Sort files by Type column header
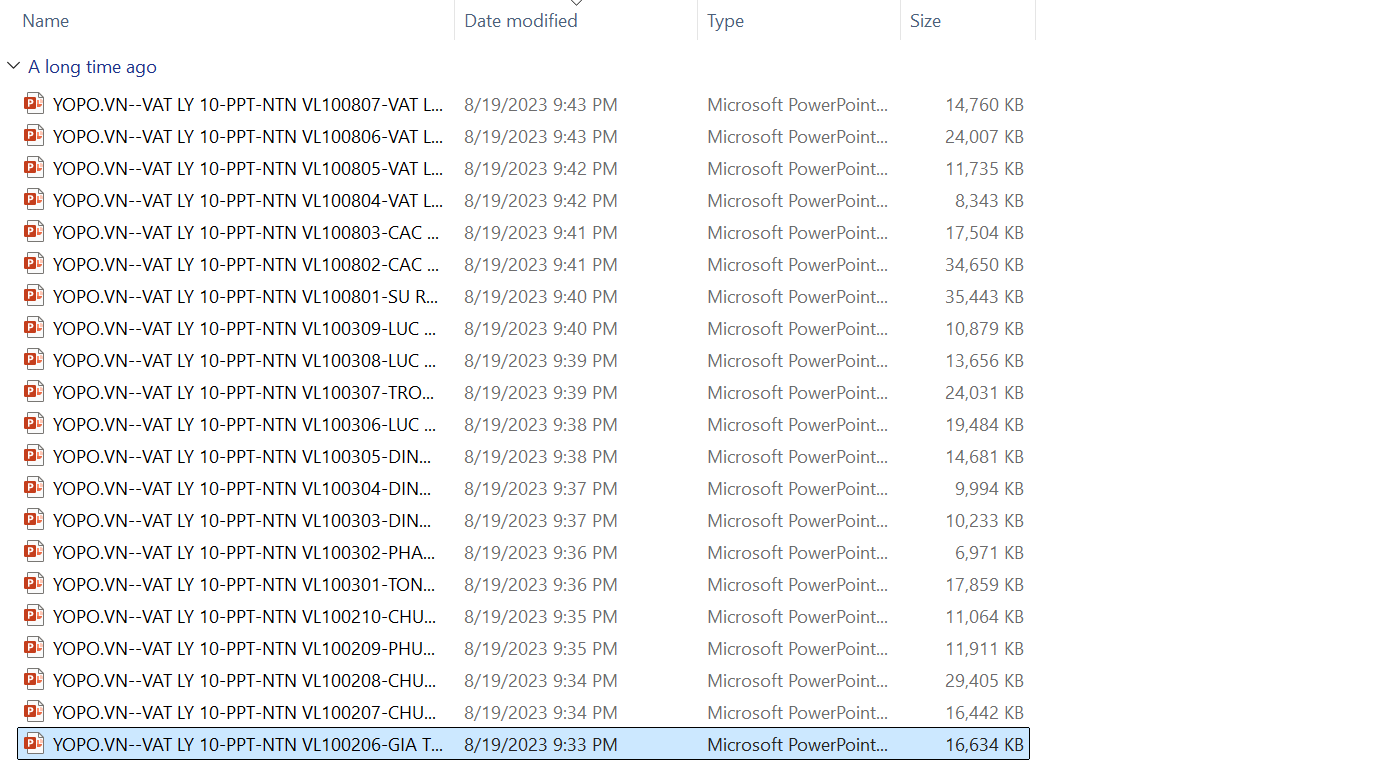Viewport: 1386px width, 762px height. [x=725, y=21]
